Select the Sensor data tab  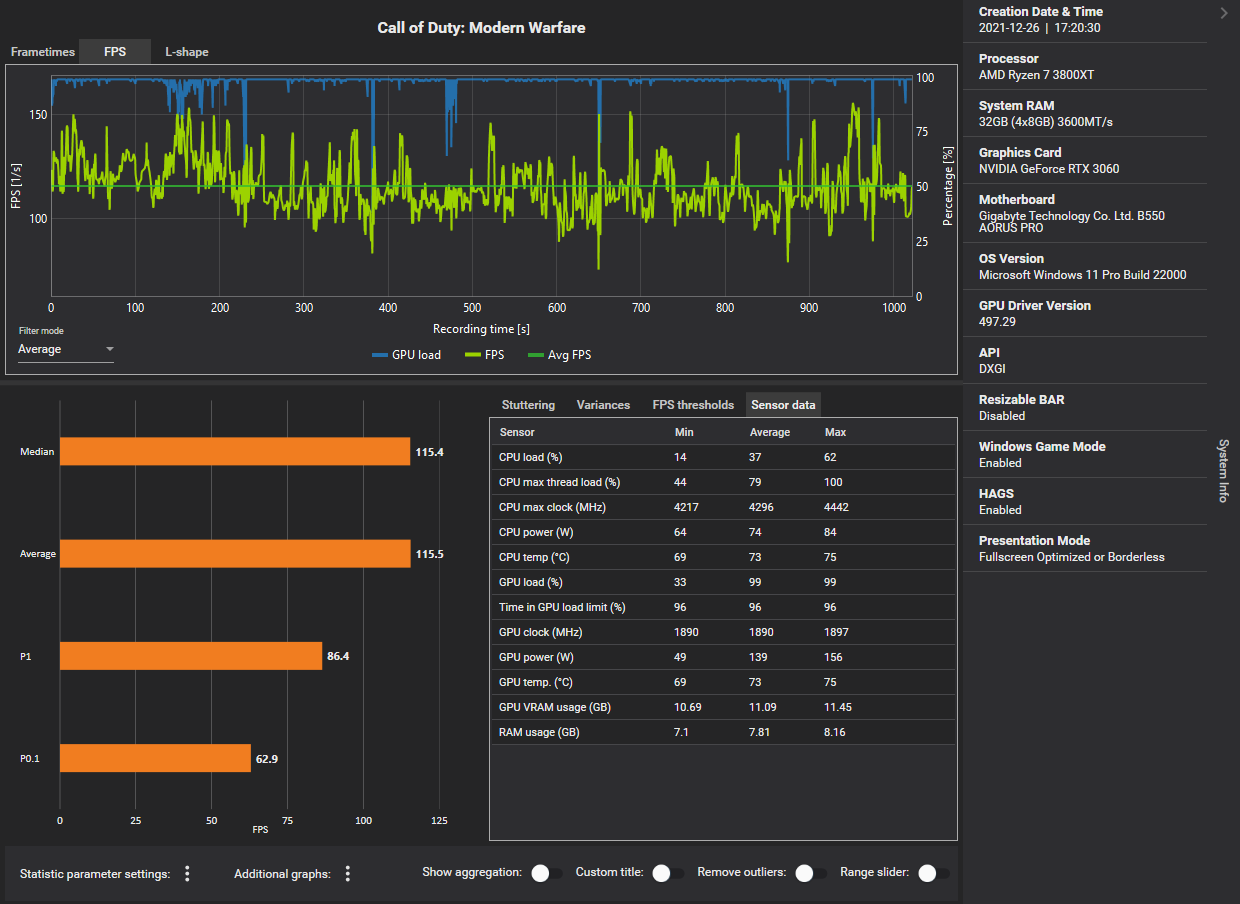click(784, 405)
